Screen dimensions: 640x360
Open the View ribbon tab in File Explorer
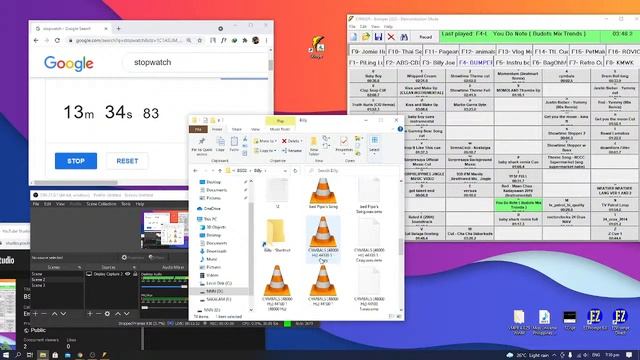point(256,129)
